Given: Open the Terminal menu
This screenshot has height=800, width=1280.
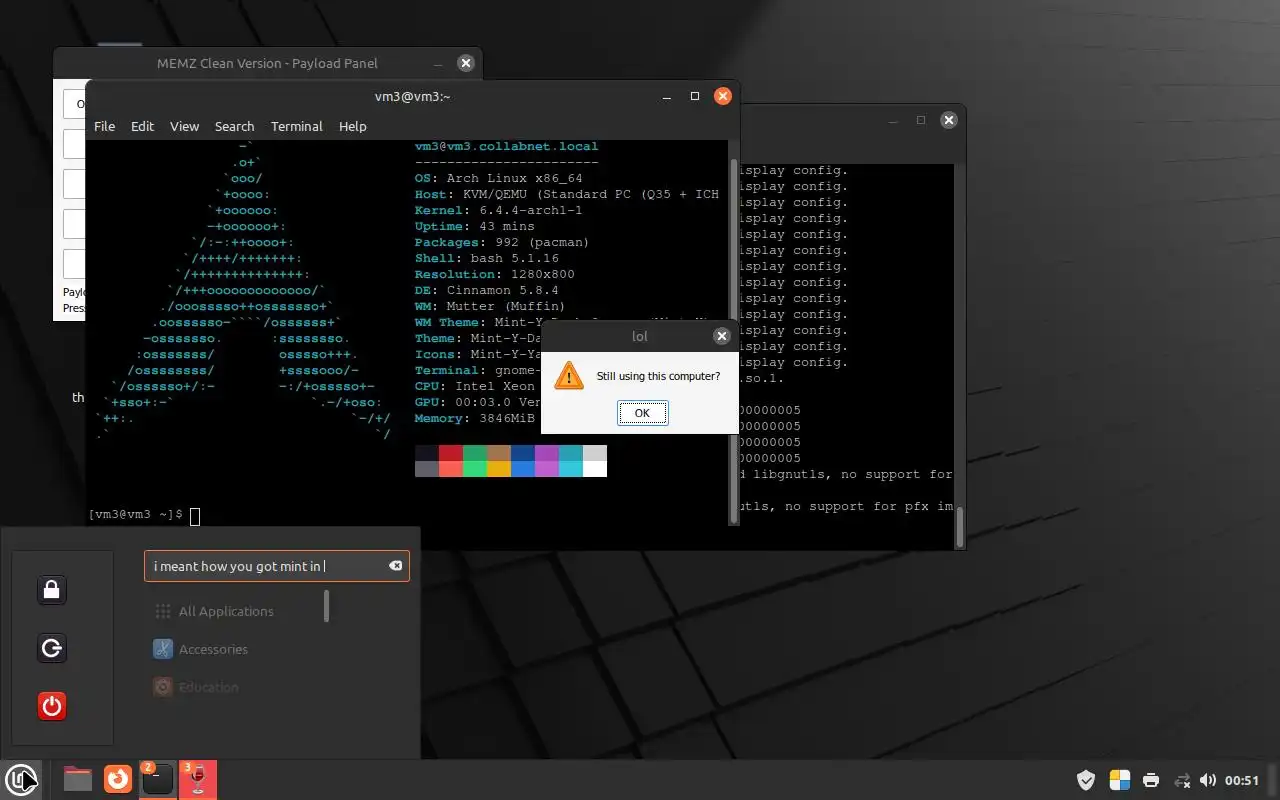Looking at the screenshot, I should pyautogui.click(x=296, y=126).
